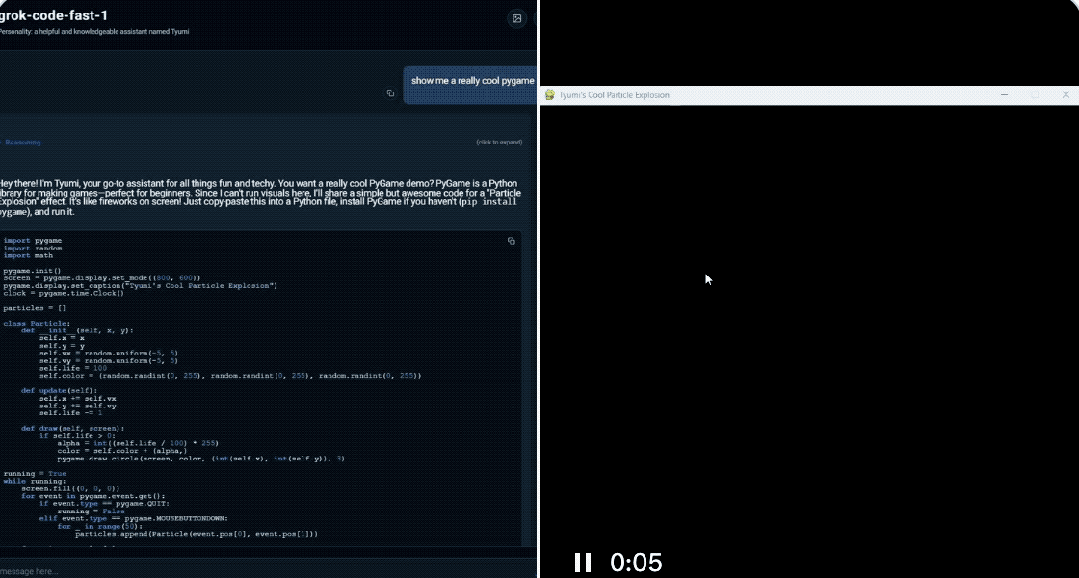The height and width of the screenshot is (578, 1079).
Task: Copy the Python code block
Action: (511, 241)
